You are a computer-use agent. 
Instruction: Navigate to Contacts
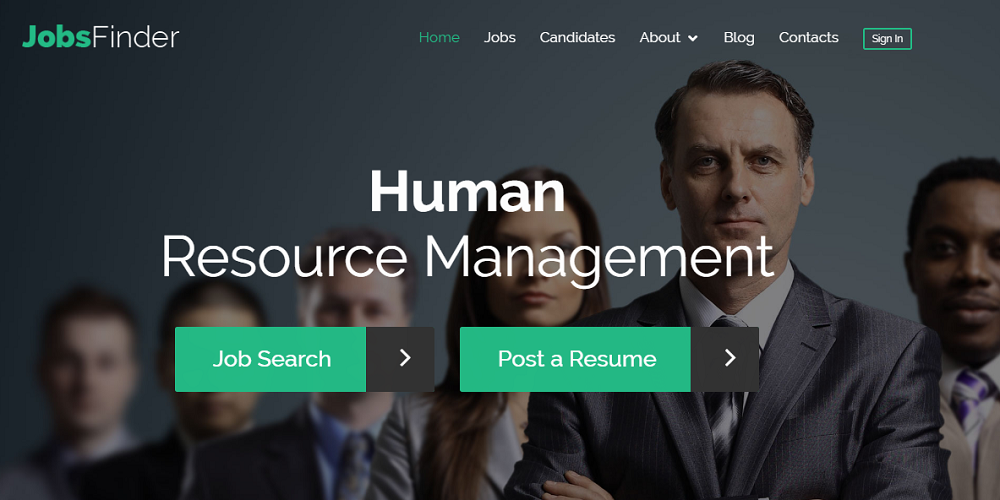click(809, 38)
